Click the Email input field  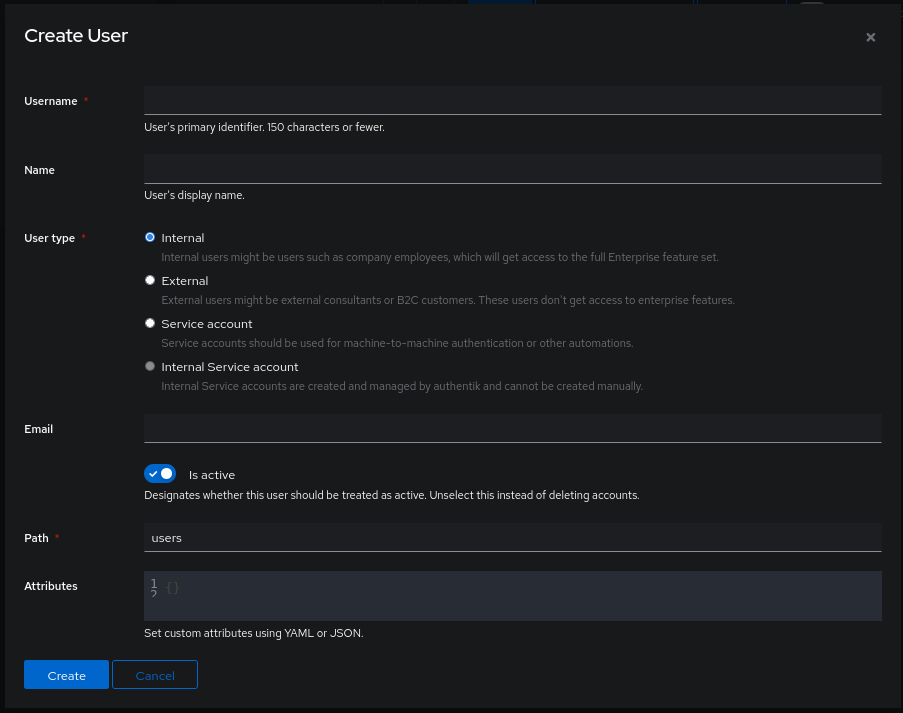pos(513,428)
